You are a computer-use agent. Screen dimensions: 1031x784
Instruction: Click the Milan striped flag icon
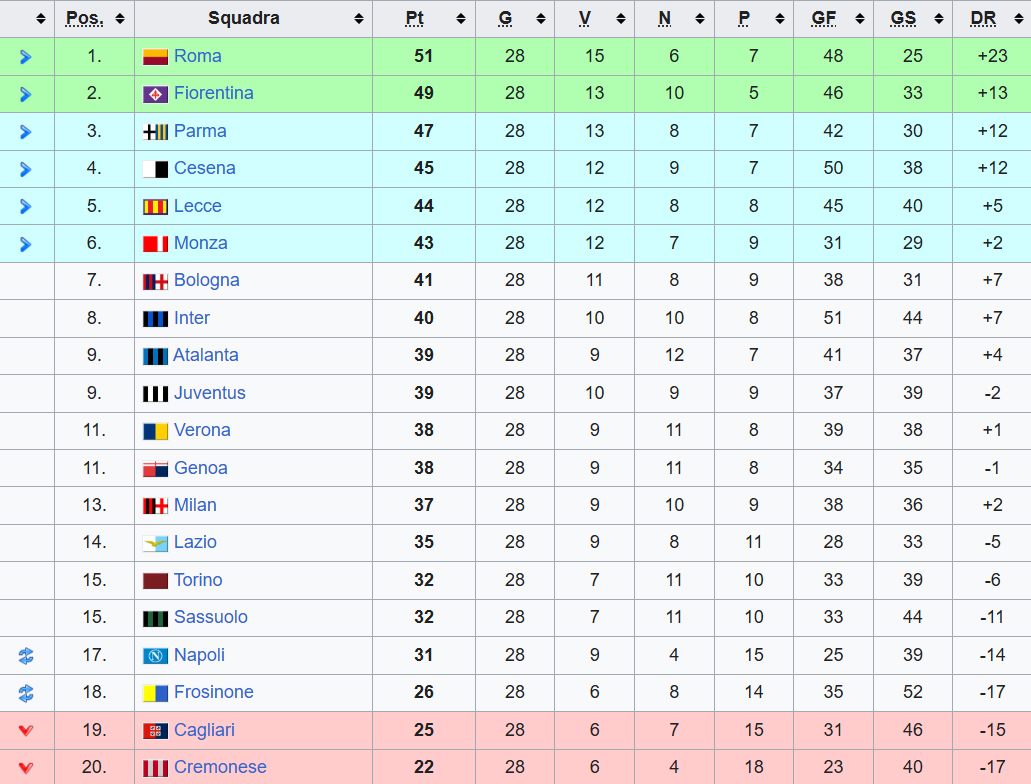point(155,506)
